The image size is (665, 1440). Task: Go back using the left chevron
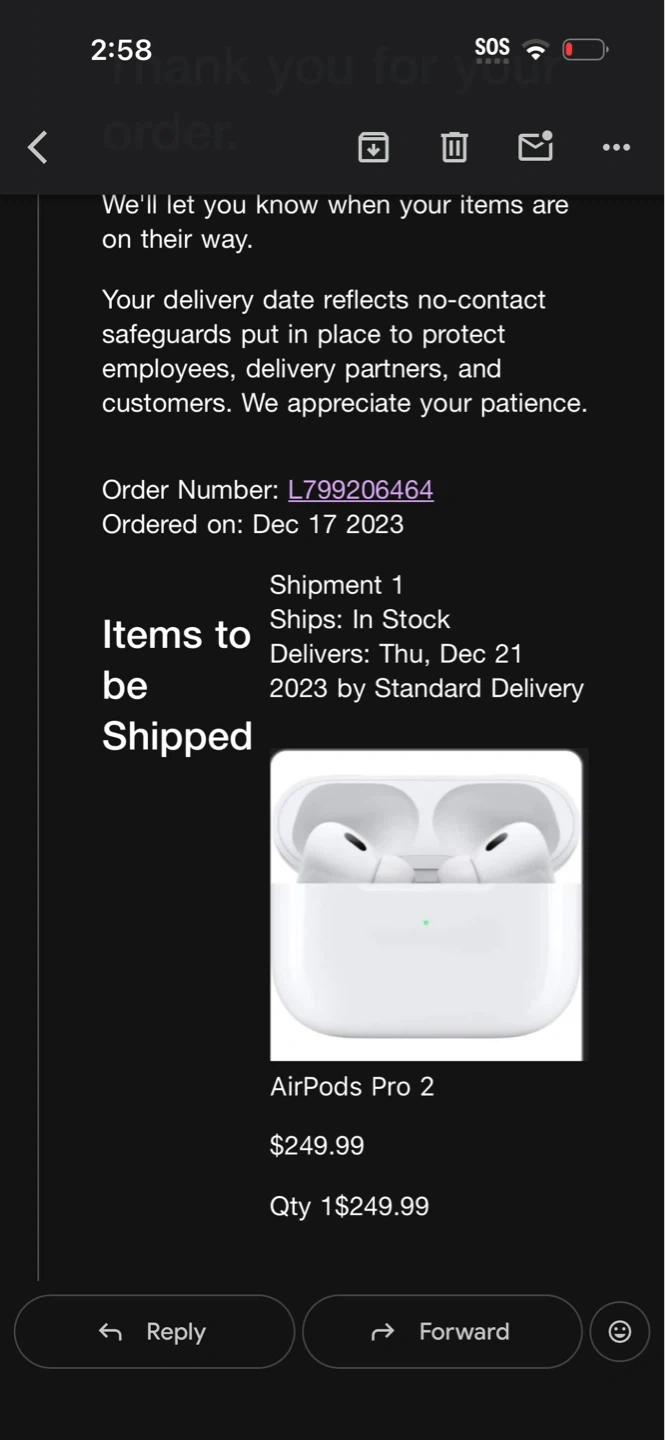[38, 148]
